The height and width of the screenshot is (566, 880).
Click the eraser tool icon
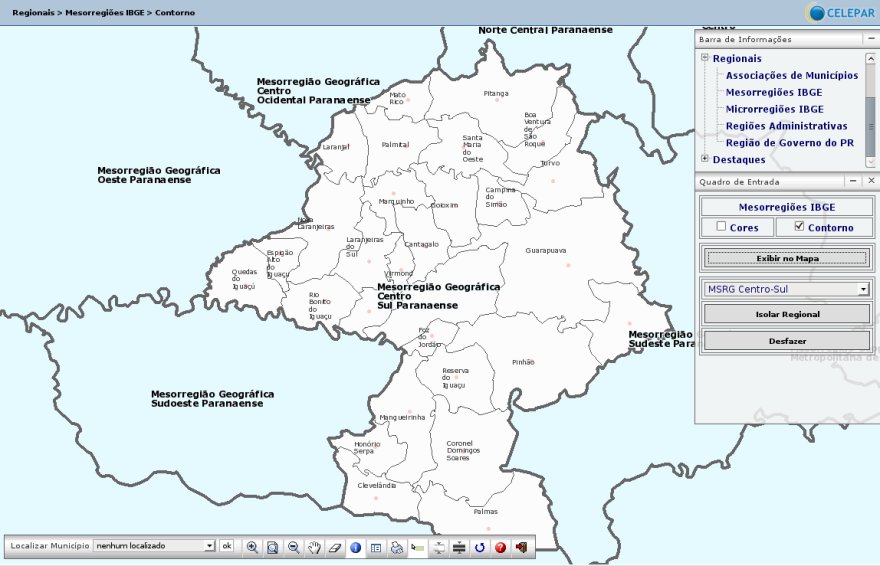click(335, 547)
